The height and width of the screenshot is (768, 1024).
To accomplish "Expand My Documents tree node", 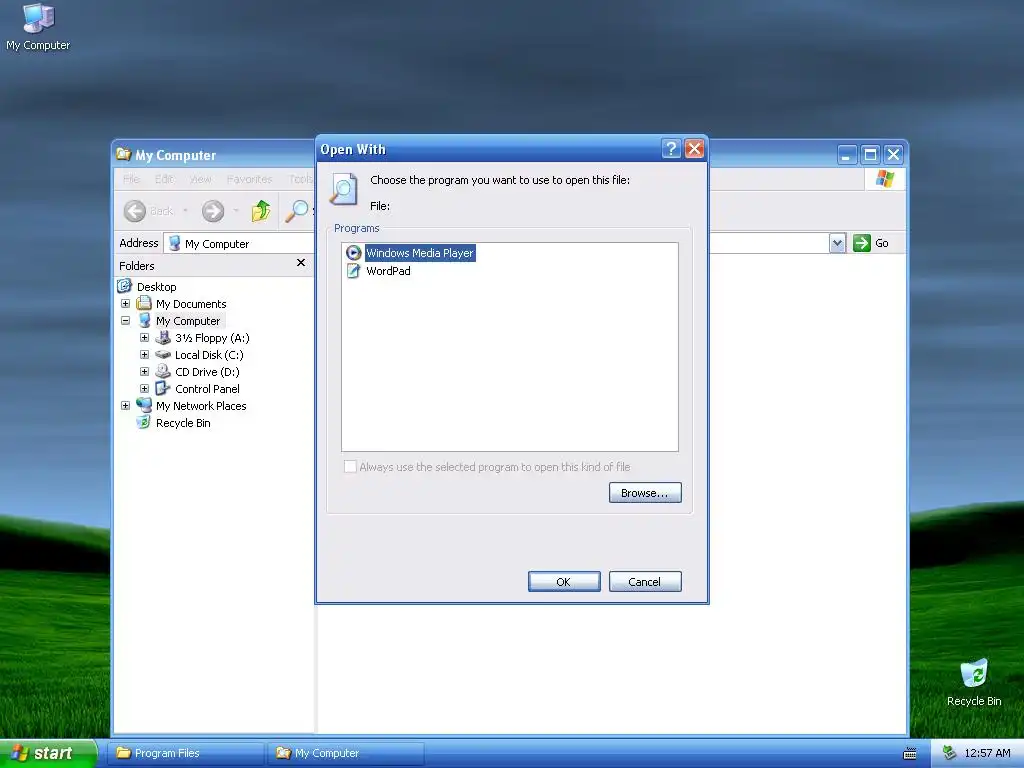I will coord(125,304).
